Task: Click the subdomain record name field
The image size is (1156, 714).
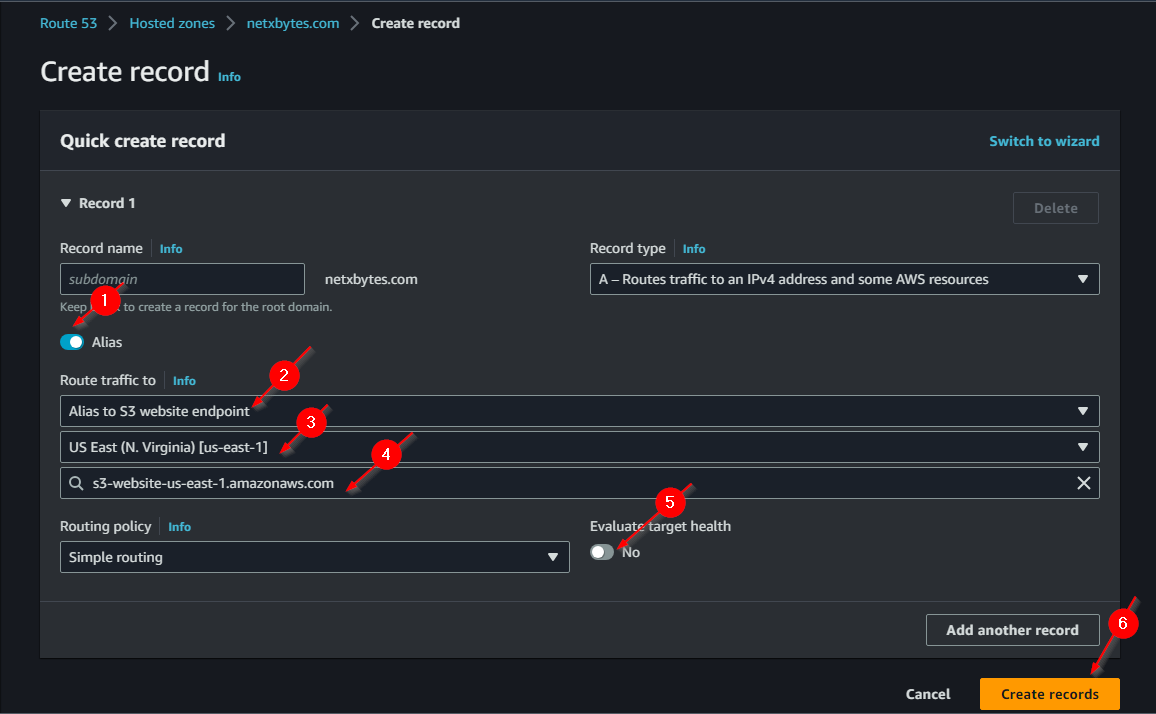Action: point(182,279)
